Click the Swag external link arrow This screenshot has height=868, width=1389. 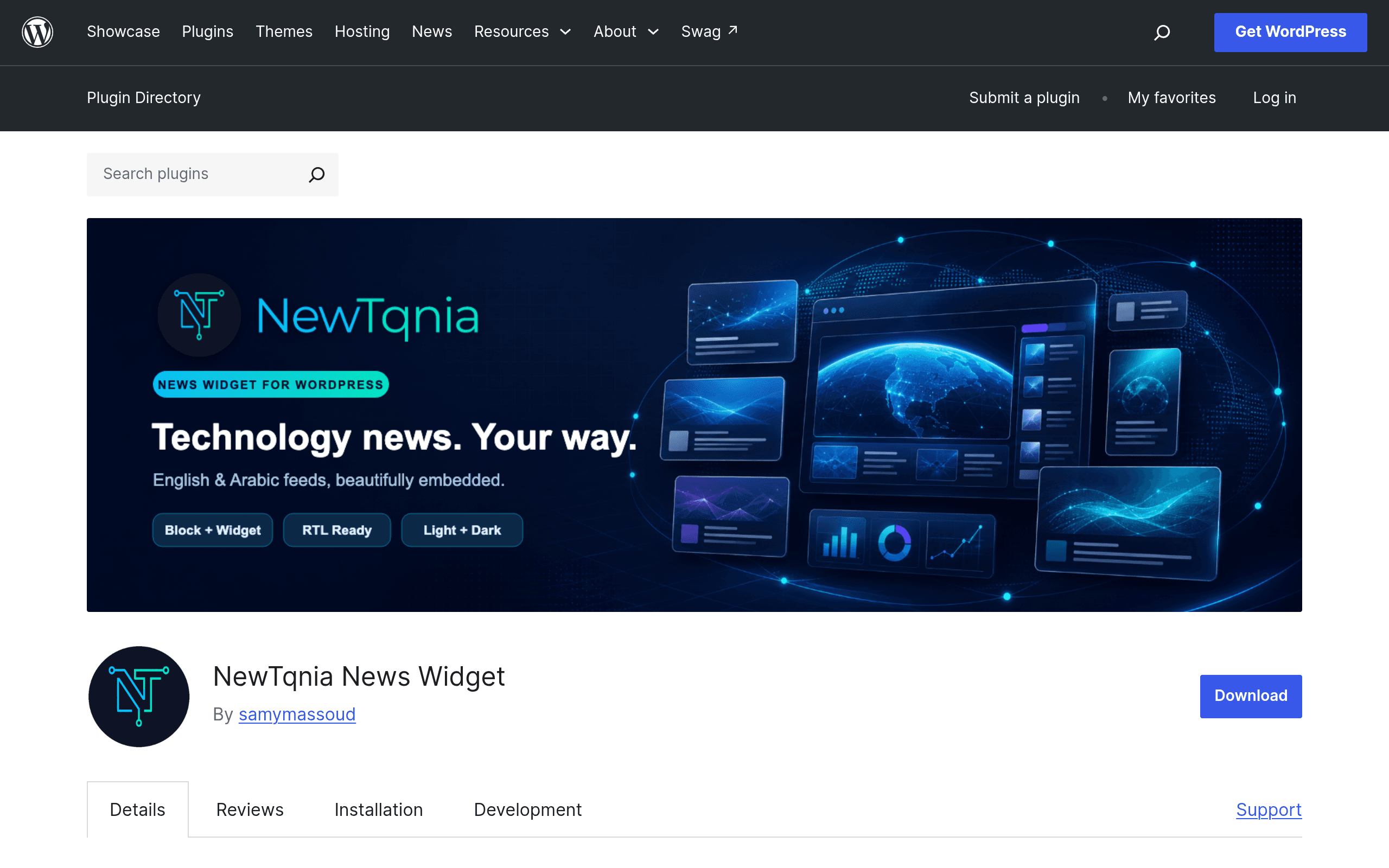pos(733,30)
